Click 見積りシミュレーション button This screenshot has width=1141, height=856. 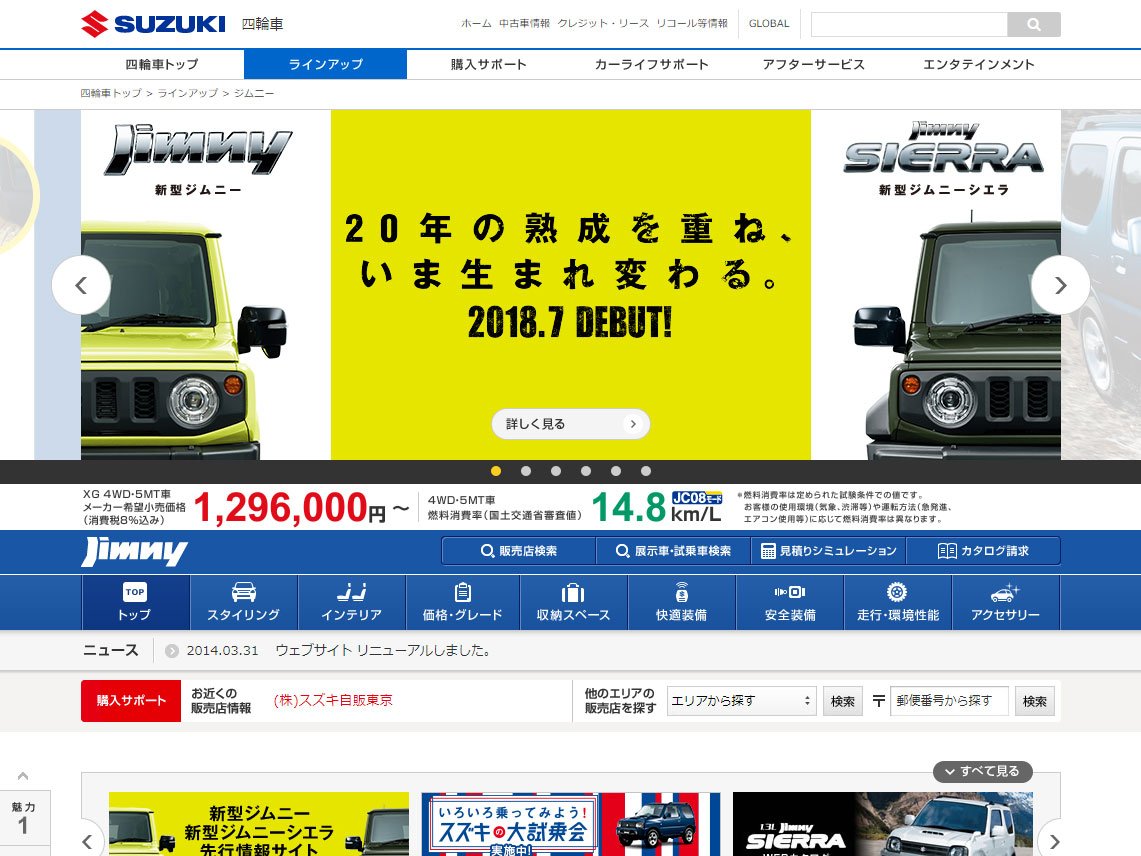pos(829,551)
